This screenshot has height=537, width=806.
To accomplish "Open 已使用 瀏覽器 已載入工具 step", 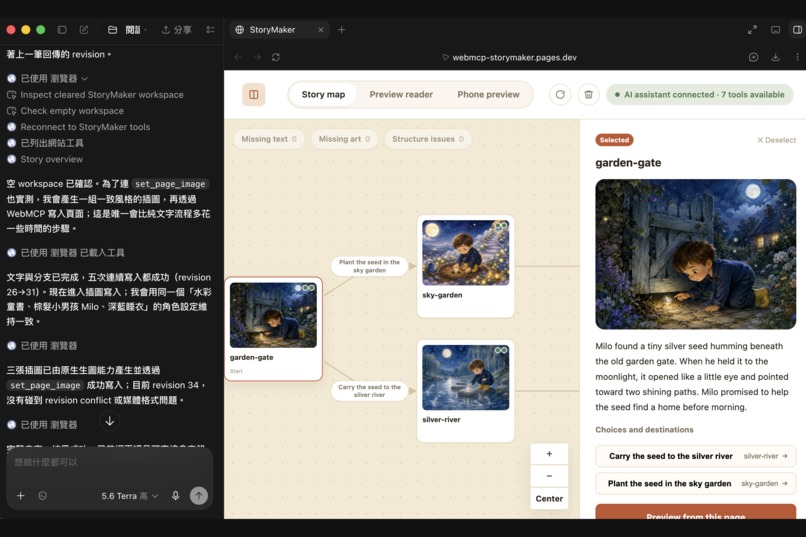I will point(66,252).
